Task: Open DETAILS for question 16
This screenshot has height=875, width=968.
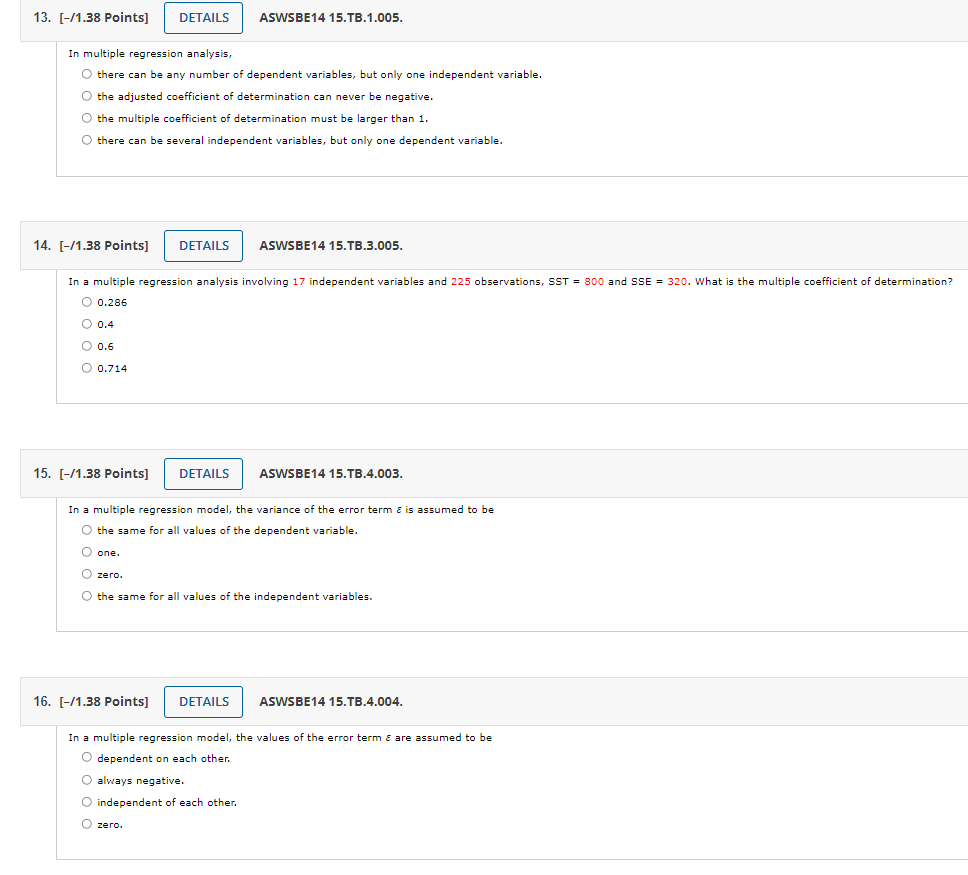Action: [203, 701]
